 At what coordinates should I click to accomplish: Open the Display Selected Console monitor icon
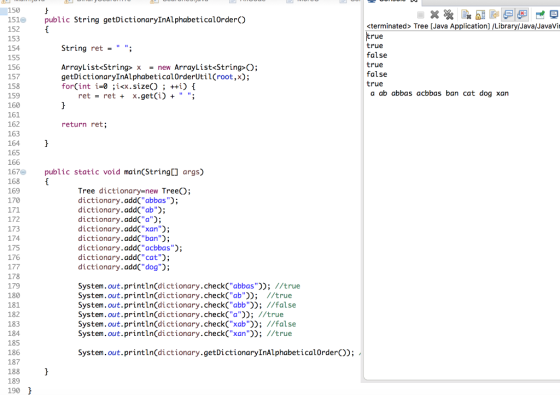[554, 15]
